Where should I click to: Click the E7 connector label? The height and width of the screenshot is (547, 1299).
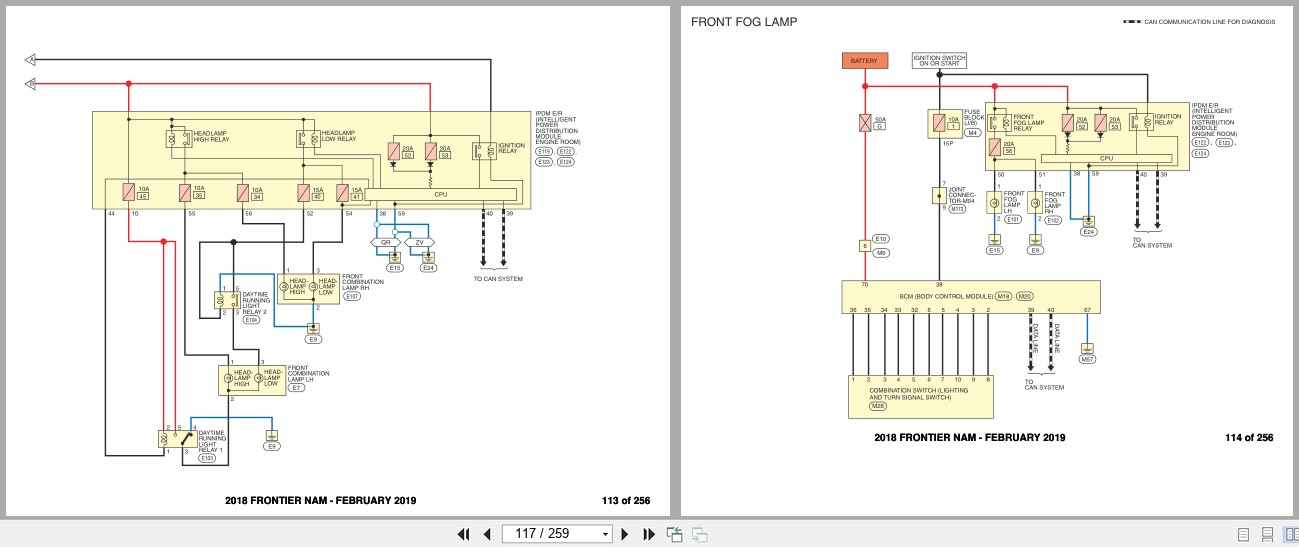click(x=294, y=386)
